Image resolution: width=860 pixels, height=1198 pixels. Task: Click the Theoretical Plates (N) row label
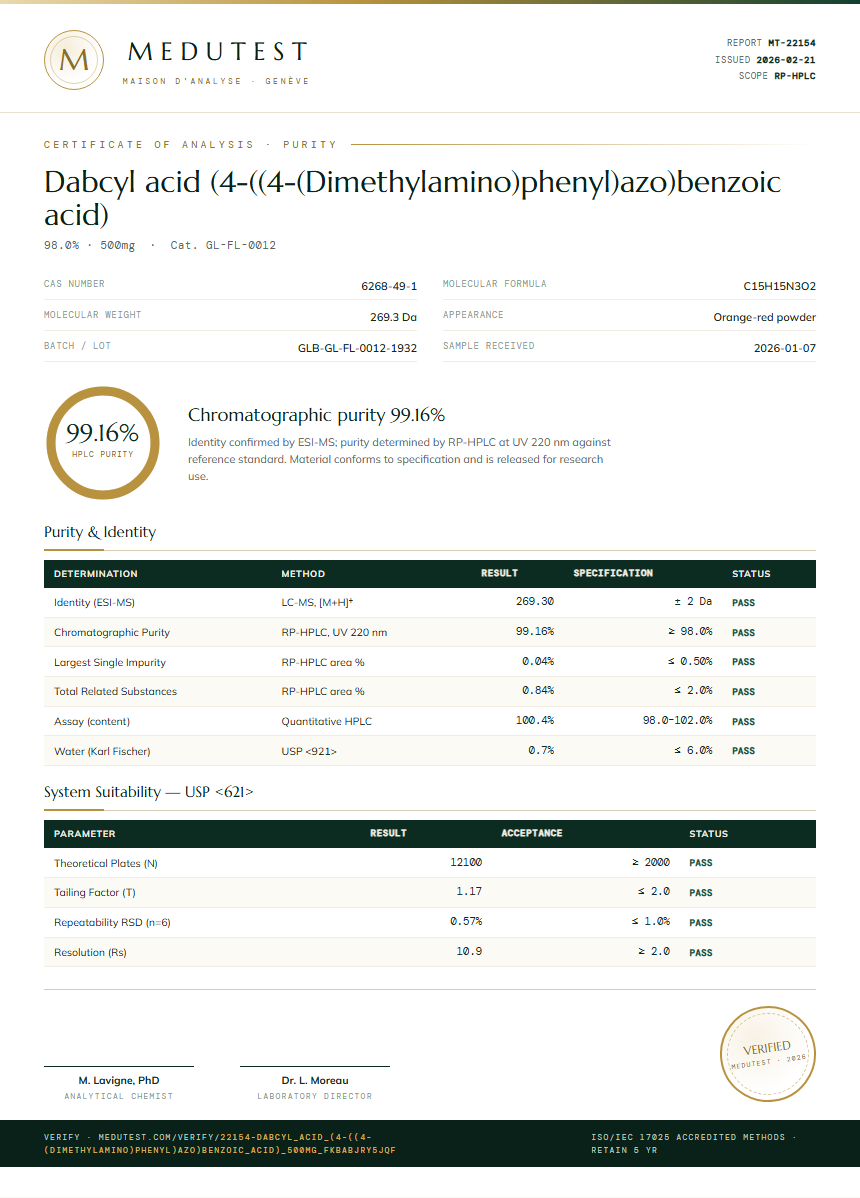point(105,863)
